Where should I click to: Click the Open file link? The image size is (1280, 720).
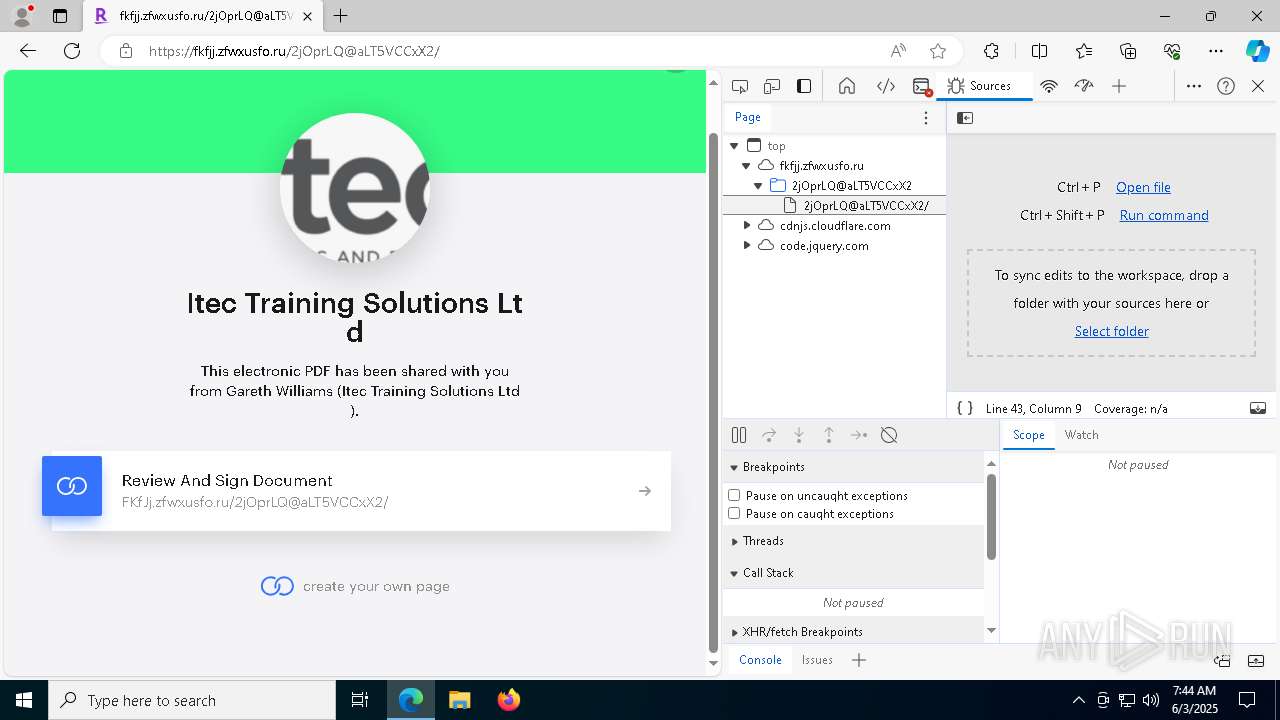[x=1143, y=187]
